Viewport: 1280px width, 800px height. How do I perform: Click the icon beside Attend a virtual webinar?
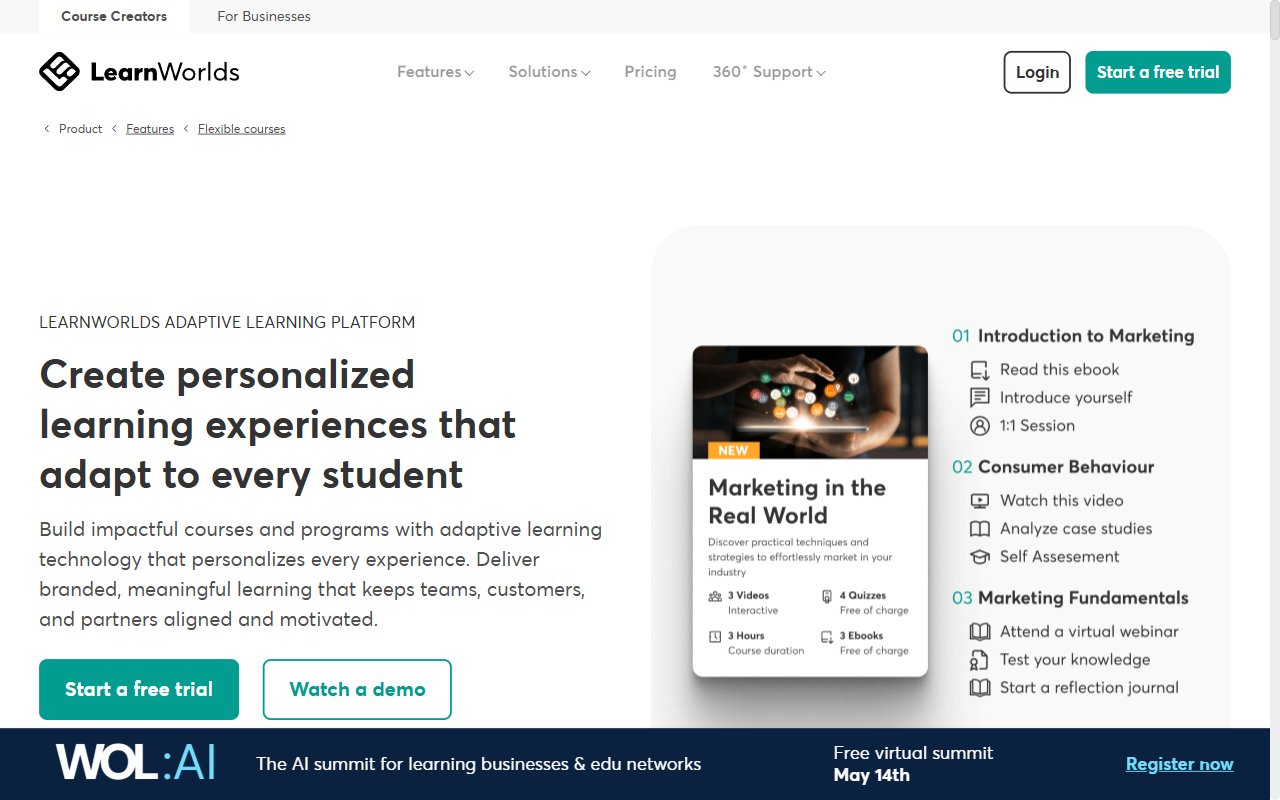pyautogui.click(x=980, y=632)
